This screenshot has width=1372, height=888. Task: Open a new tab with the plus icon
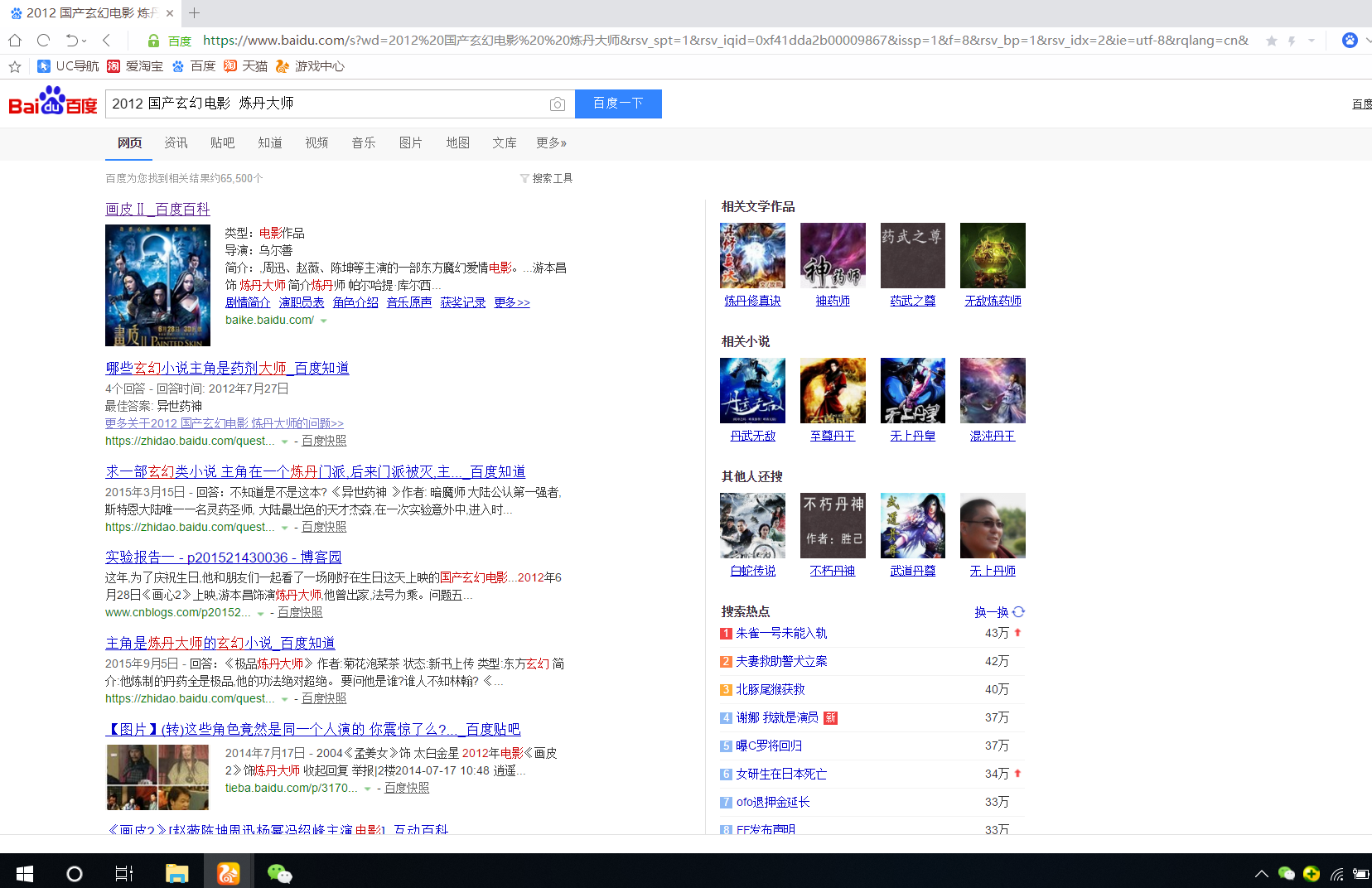coord(195,12)
